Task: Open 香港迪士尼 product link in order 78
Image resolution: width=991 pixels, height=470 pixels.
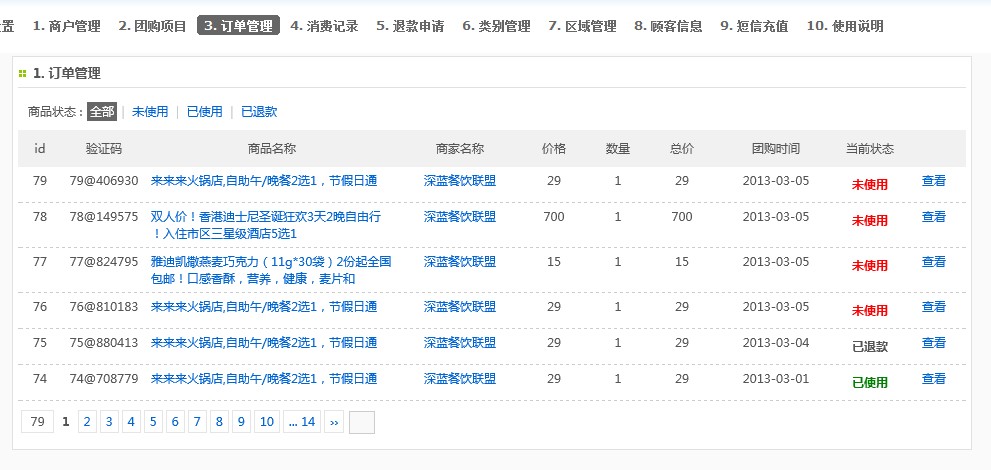Action: [x=265, y=225]
